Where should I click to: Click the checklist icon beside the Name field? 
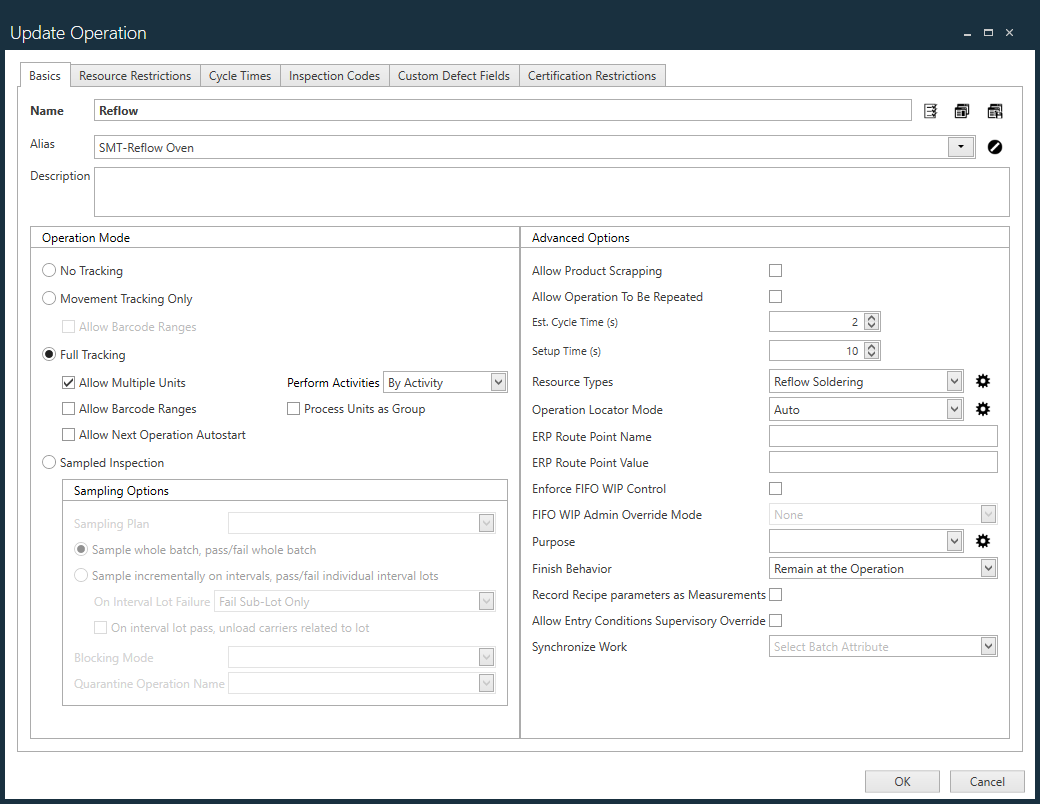(930, 110)
